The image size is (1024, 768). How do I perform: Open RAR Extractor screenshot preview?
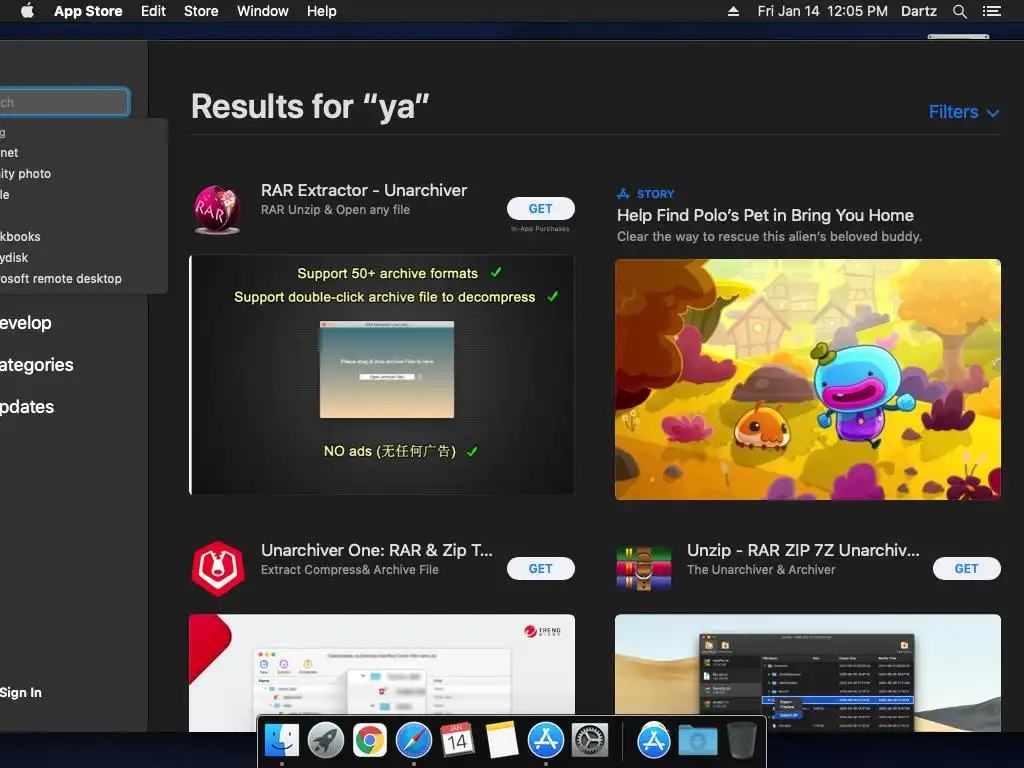[382, 375]
